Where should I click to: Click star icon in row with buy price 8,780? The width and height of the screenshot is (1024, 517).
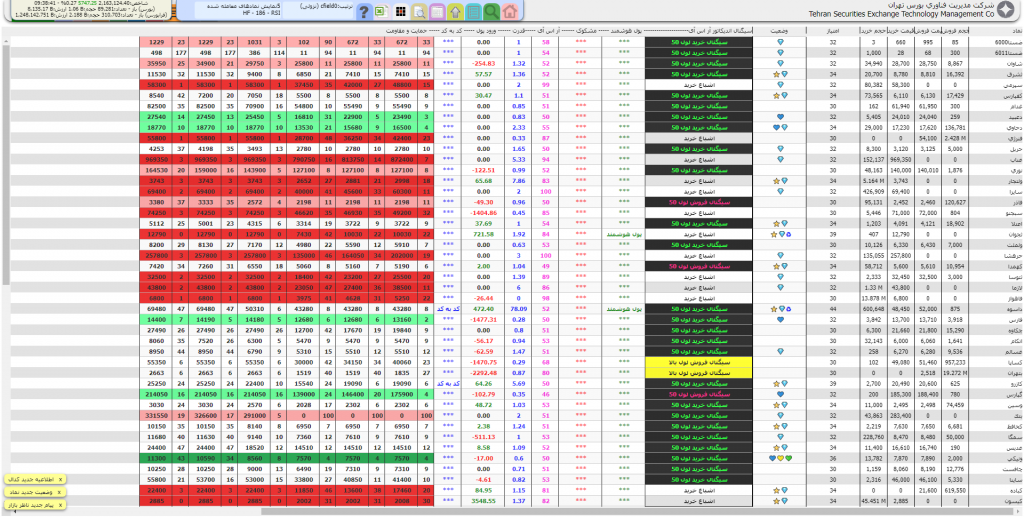click(x=776, y=74)
